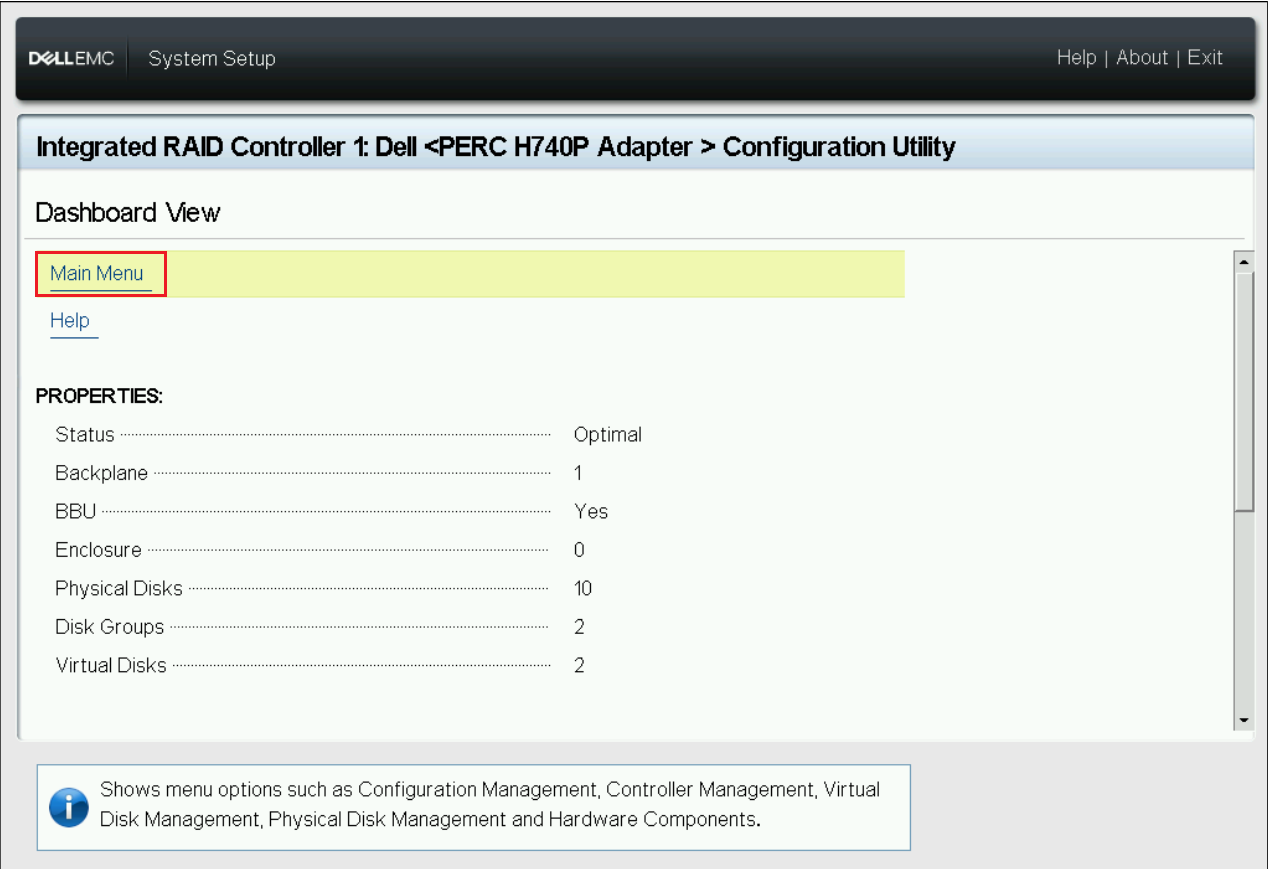
Task: Click the Integrated RAID Controller title text
Action: pos(496,147)
